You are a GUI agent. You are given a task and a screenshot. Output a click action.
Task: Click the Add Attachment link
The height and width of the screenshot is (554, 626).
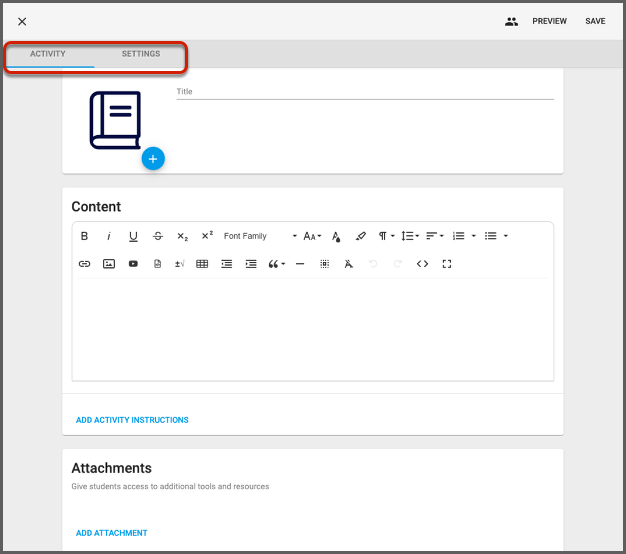pos(112,533)
